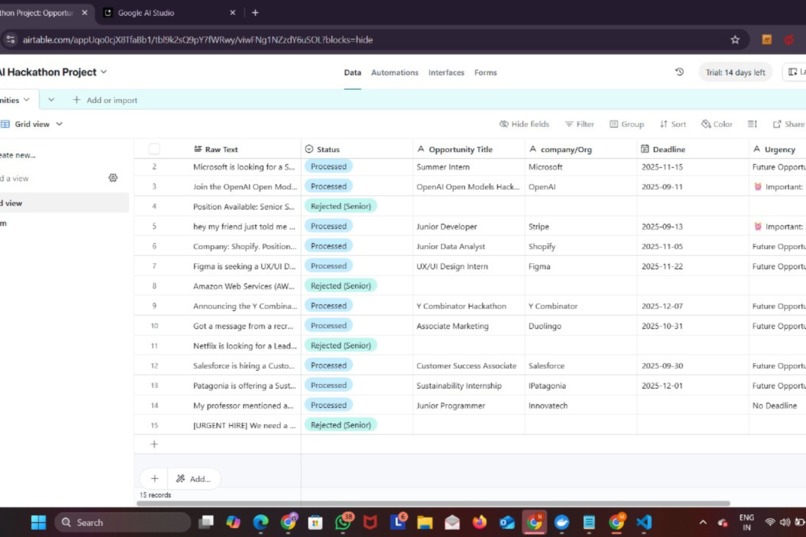Click plus button beside Add at bottom

(x=155, y=478)
